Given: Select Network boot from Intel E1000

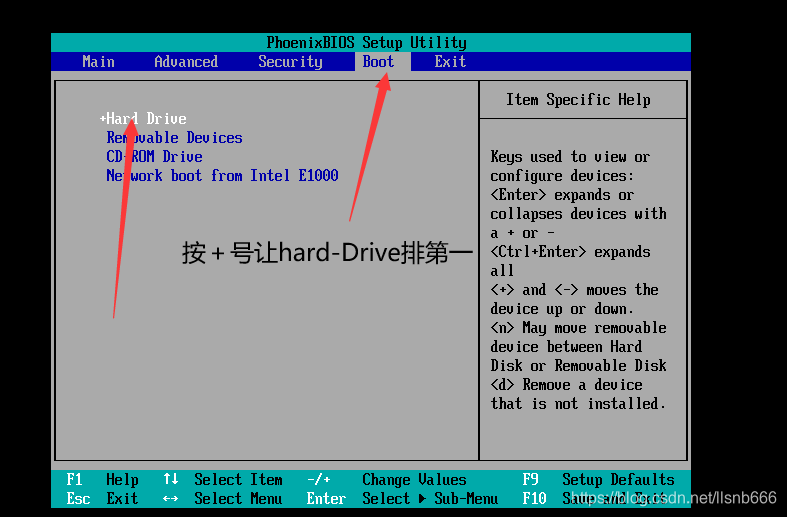Looking at the screenshot, I should click(222, 176).
